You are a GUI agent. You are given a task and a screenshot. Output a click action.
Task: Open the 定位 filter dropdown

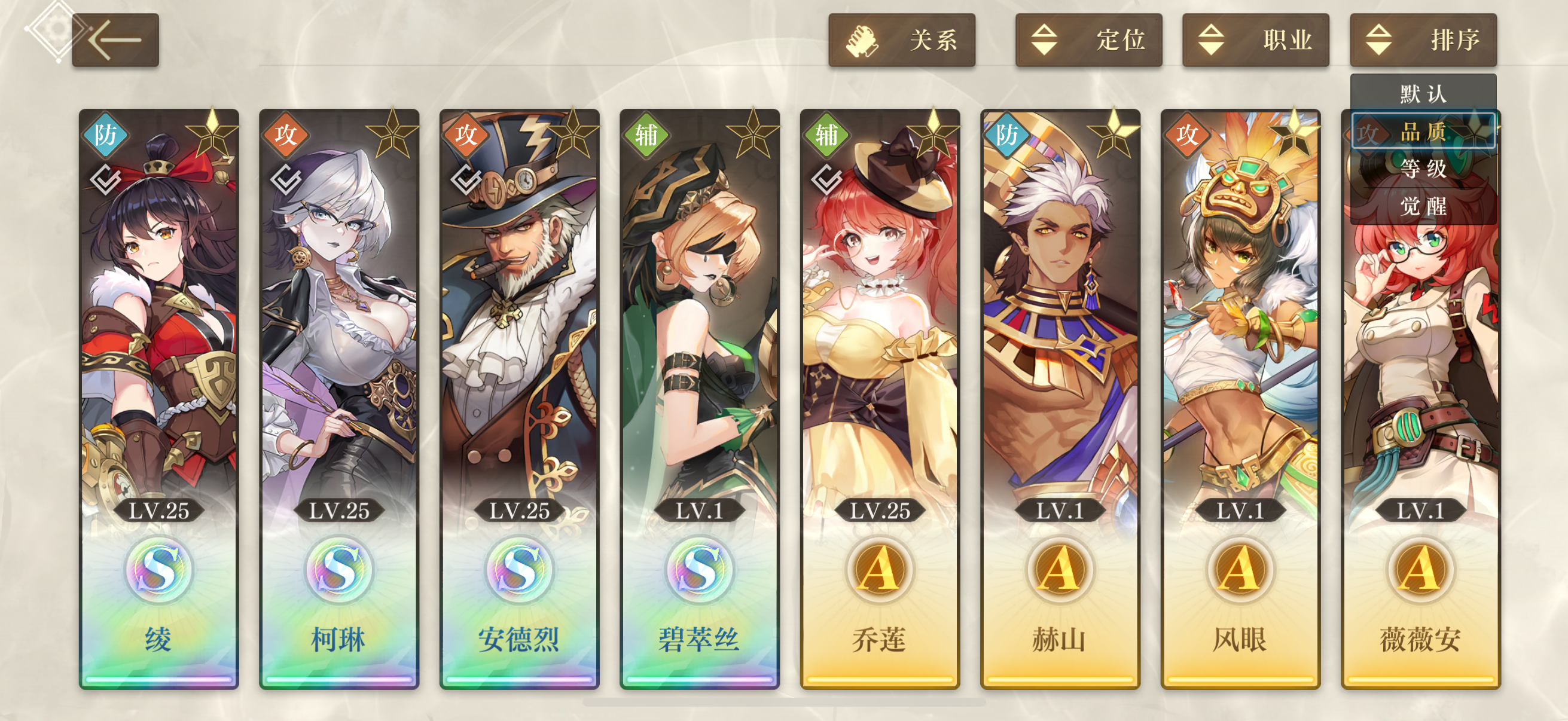coord(1088,40)
